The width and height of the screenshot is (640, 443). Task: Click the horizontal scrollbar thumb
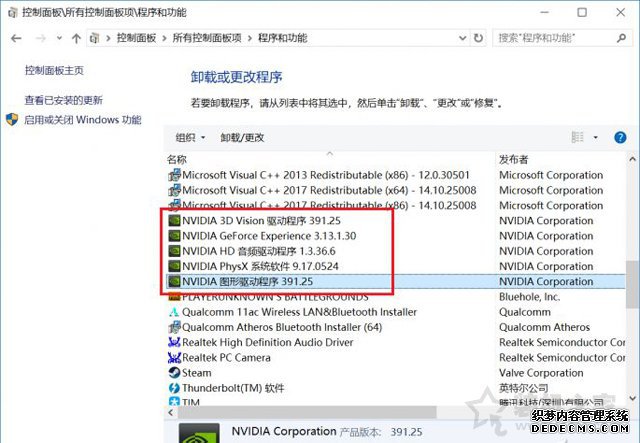(x=307, y=412)
